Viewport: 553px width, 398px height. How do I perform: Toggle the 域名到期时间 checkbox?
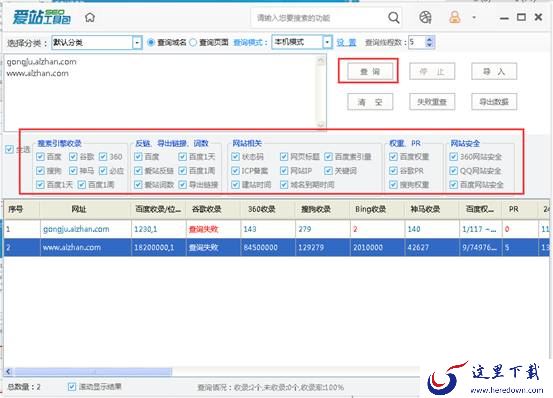pyautogui.click(x=284, y=184)
